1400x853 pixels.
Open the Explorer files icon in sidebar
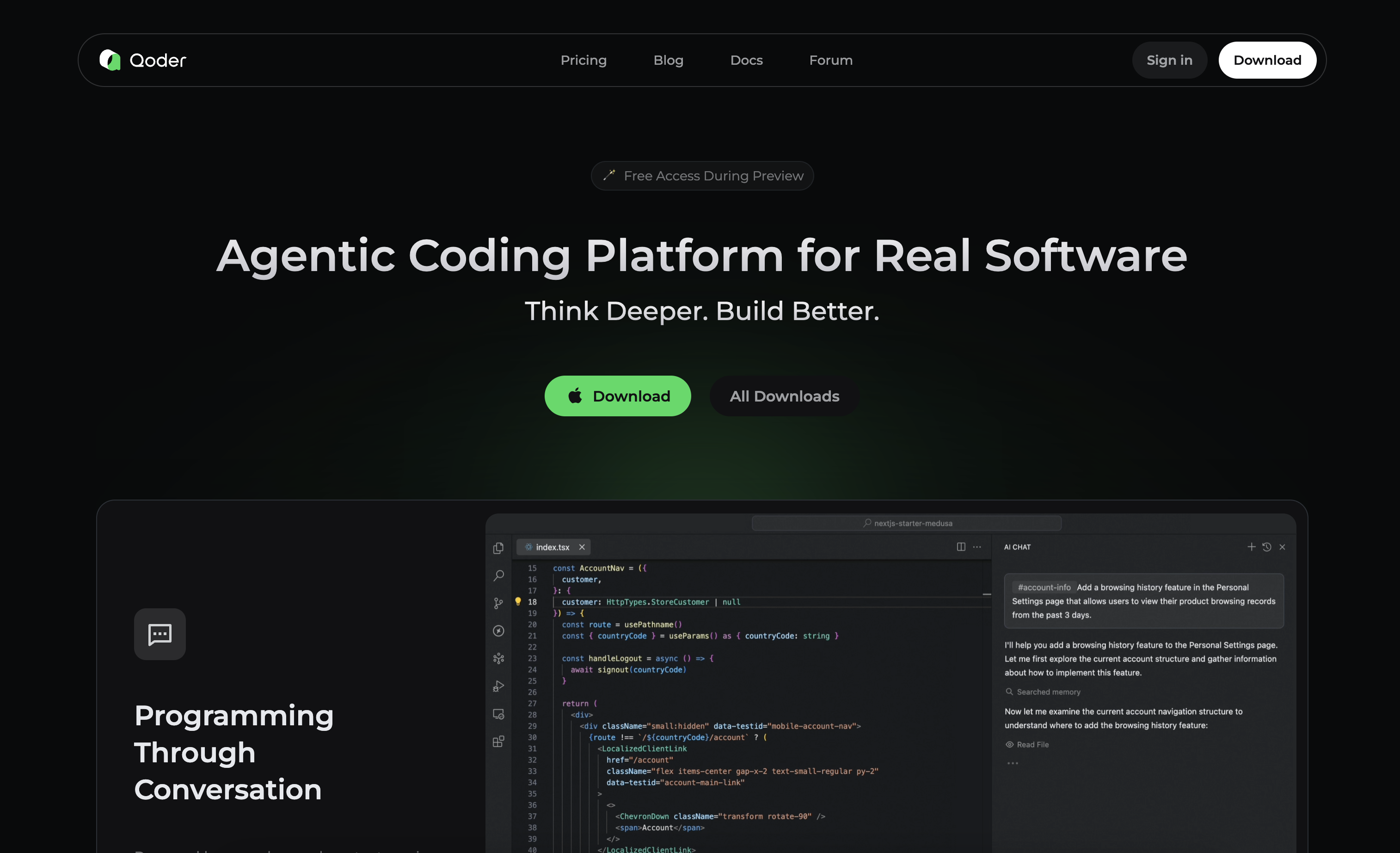coord(498,548)
